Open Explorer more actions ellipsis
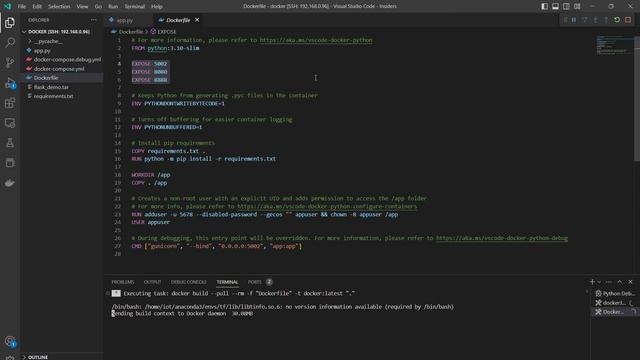 point(93,20)
